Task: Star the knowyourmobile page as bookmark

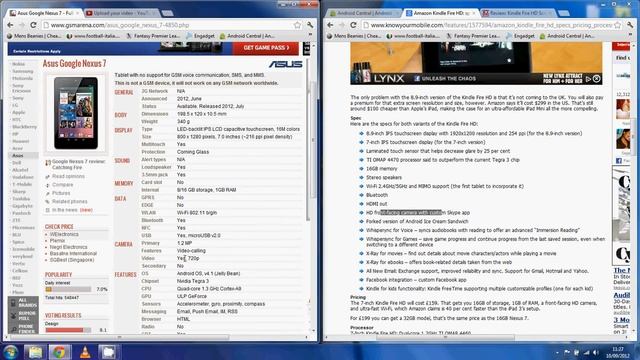Action: tap(618, 25)
